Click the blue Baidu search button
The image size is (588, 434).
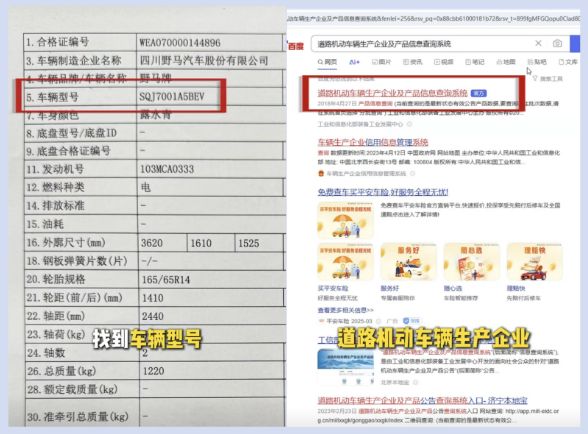pos(575,44)
